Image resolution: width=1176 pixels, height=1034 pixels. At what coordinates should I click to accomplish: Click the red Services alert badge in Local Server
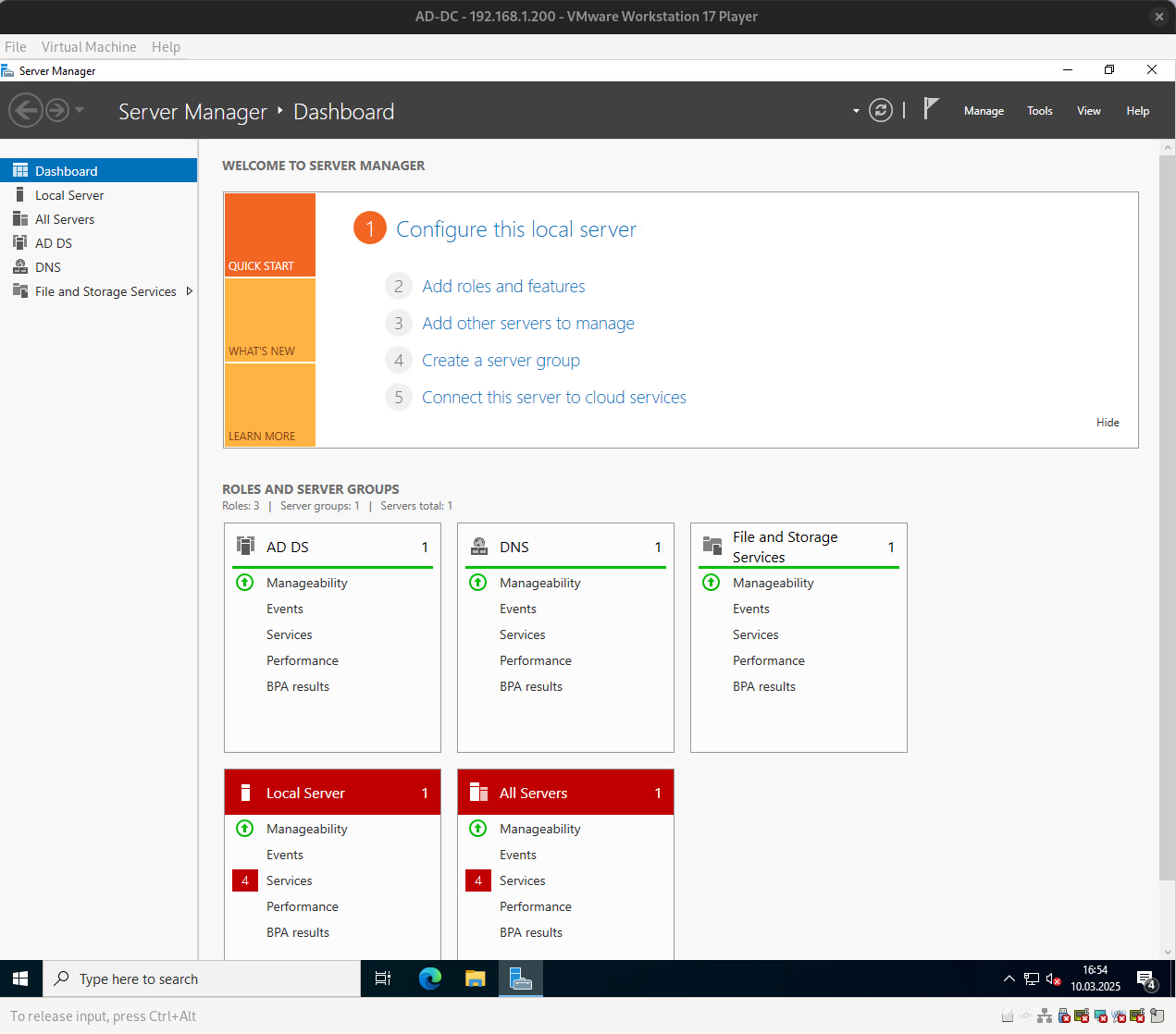tap(245, 880)
